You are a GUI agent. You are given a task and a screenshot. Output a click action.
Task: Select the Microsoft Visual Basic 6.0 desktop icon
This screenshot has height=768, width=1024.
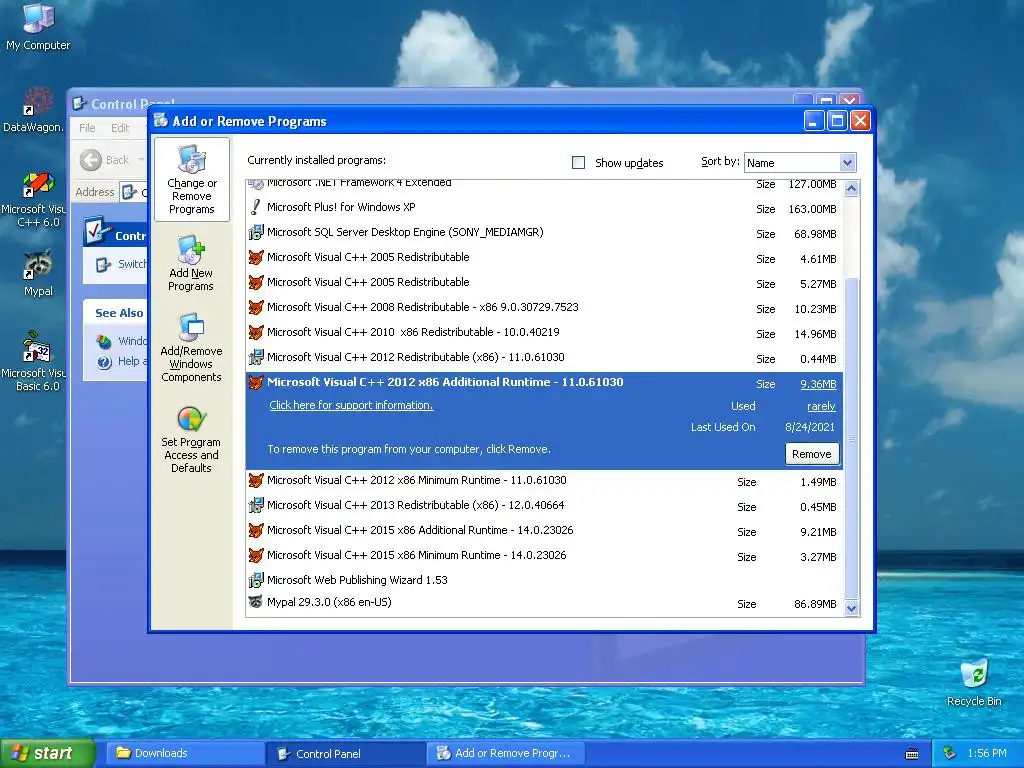(x=34, y=362)
